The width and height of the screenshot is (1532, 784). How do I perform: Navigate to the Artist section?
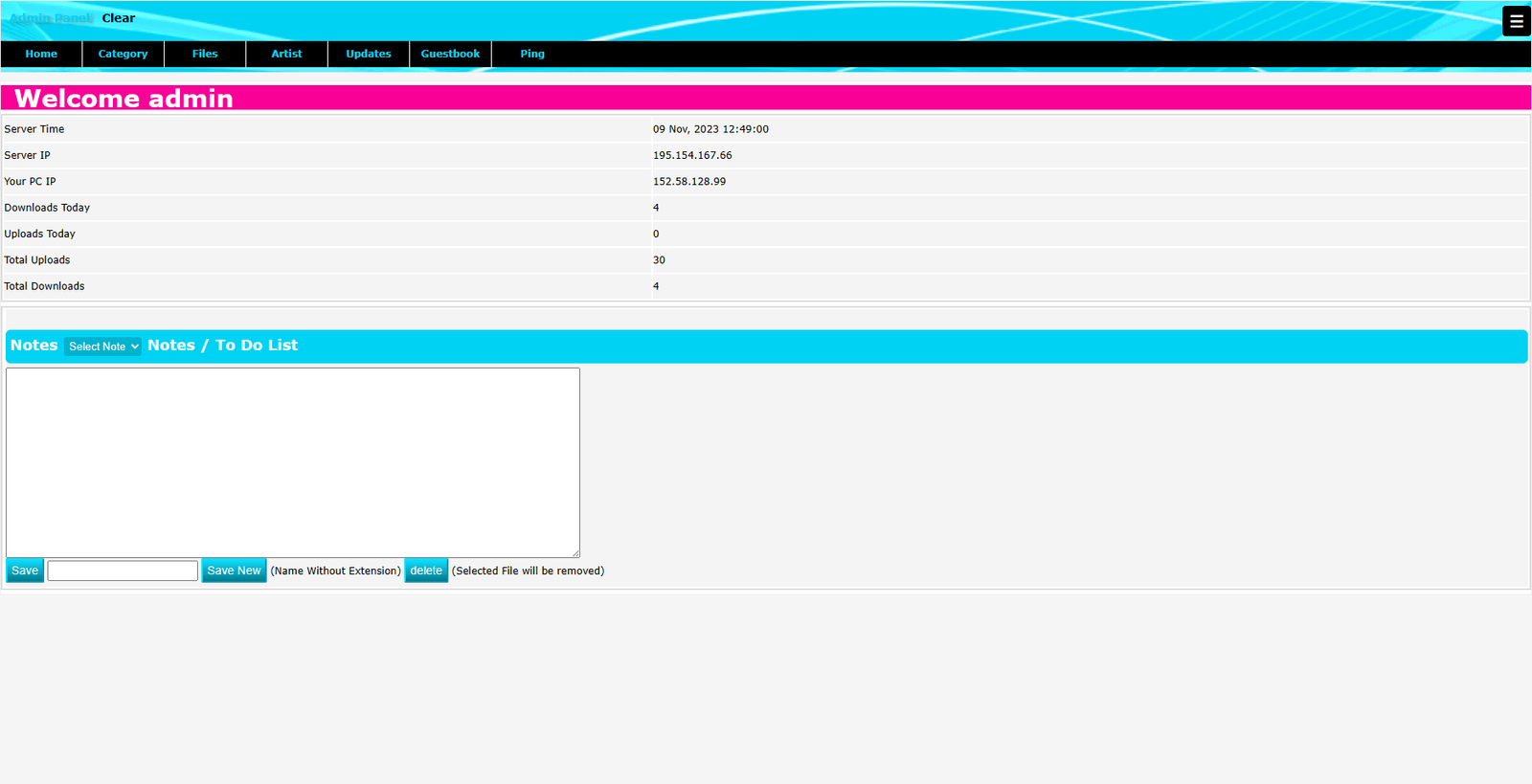click(286, 55)
